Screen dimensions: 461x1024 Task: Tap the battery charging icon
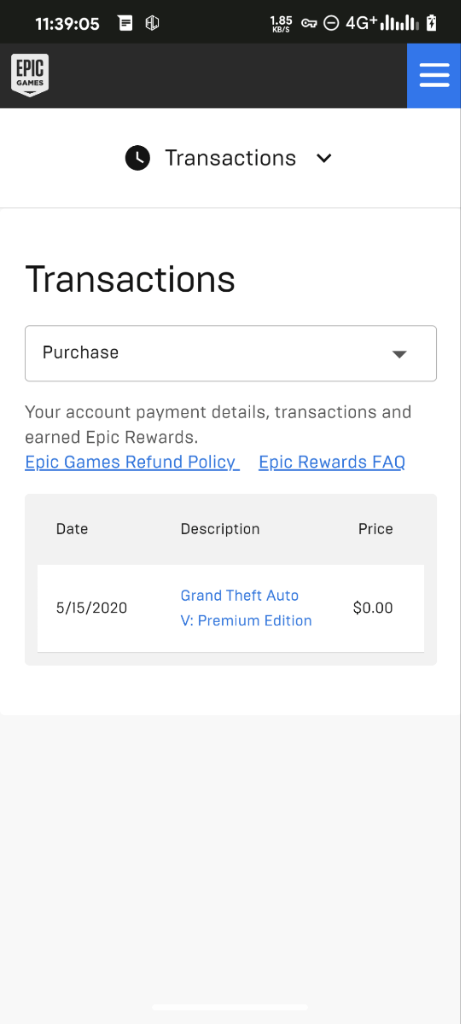click(x=431, y=24)
